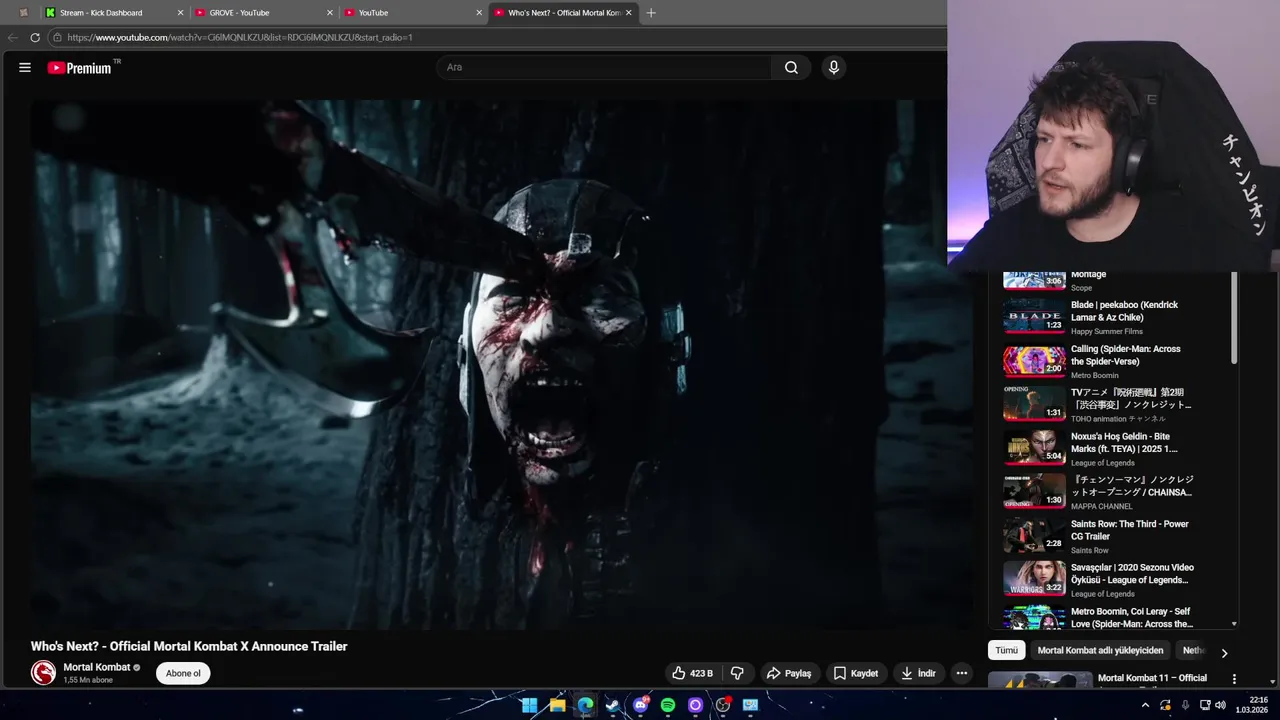The image size is (1280, 720).
Task: Open the YouTube hamburger guide menu
Action: coord(25,67)
